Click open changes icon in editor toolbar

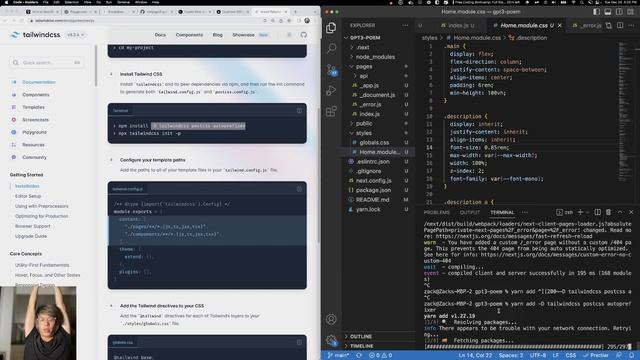[x=609, y=25]
